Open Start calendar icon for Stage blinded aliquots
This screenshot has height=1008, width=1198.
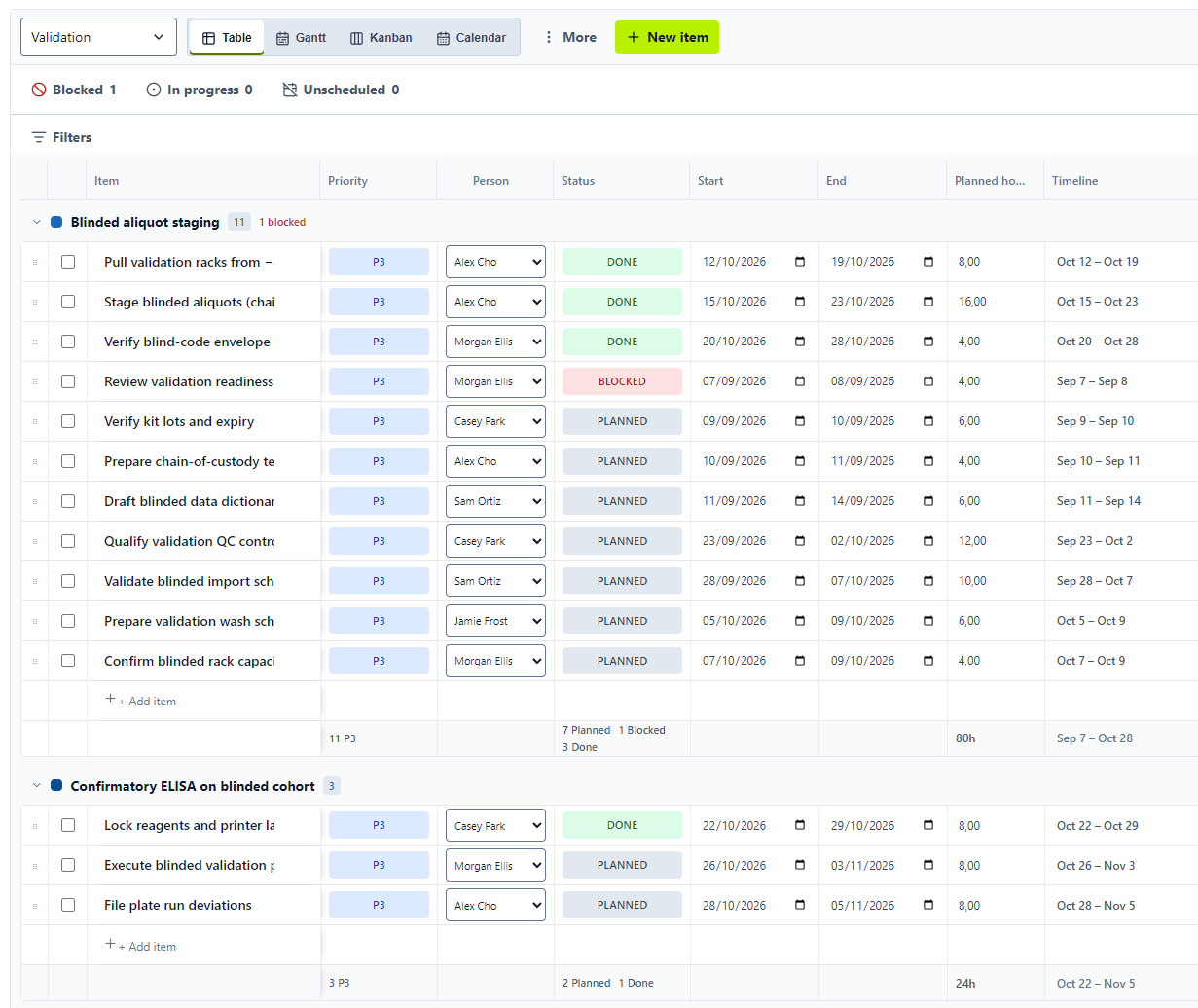(x=800, y=302)
